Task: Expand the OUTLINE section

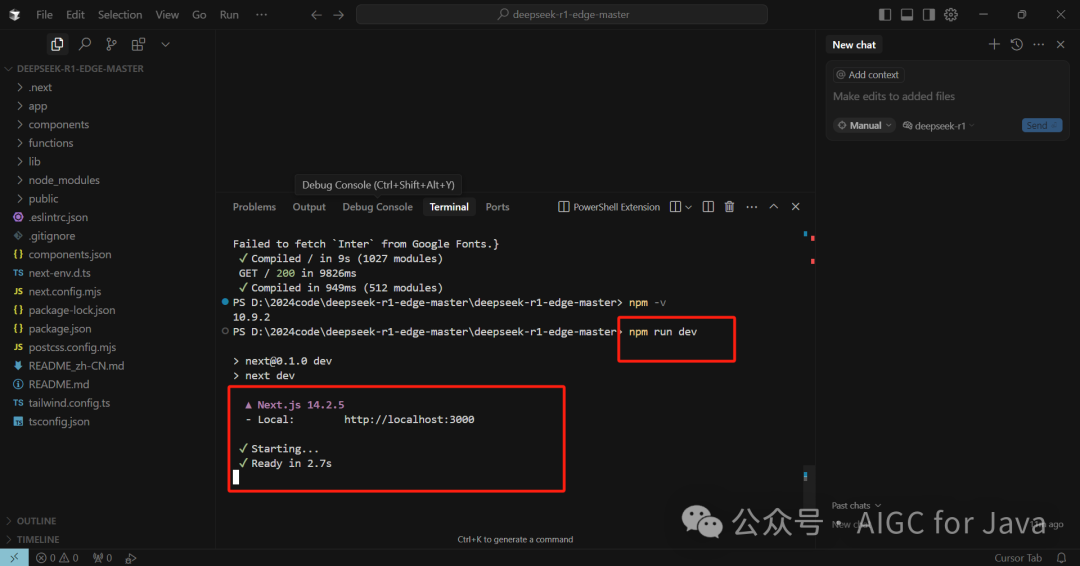Action: pos(37,521)
